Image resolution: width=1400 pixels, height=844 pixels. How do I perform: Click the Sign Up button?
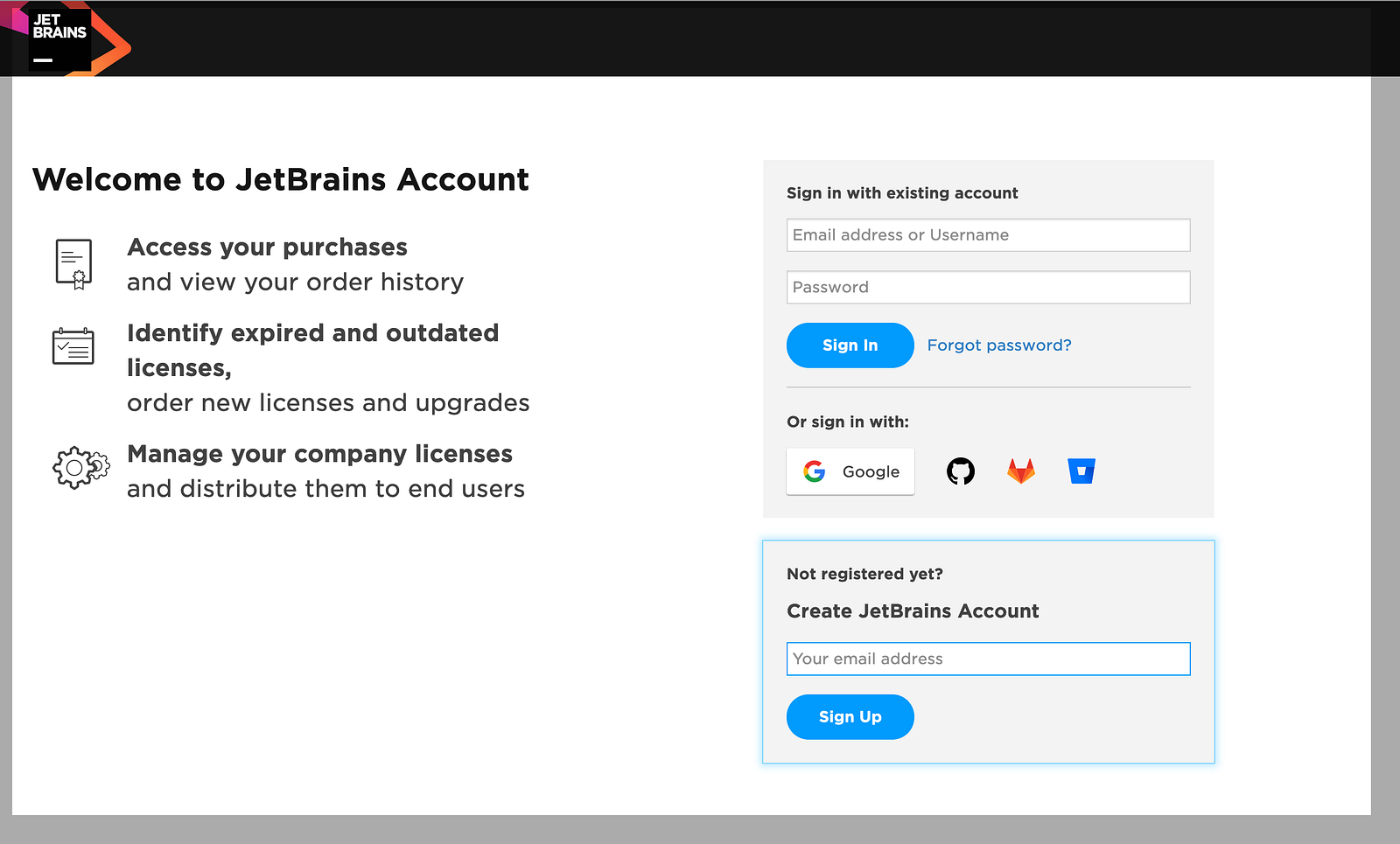point(850,717)
